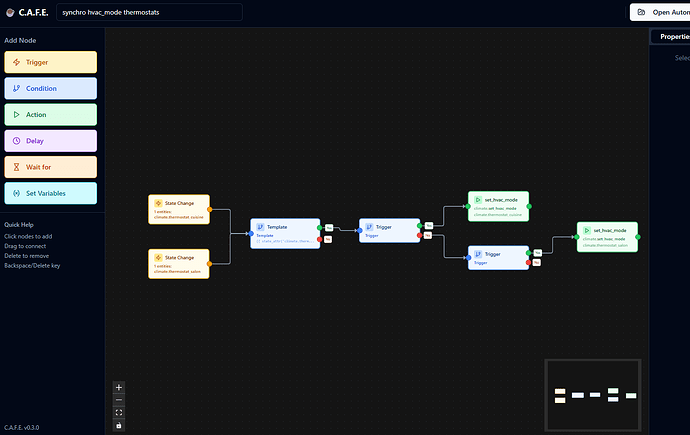Open the Open Automation dialog

[659, 12]
